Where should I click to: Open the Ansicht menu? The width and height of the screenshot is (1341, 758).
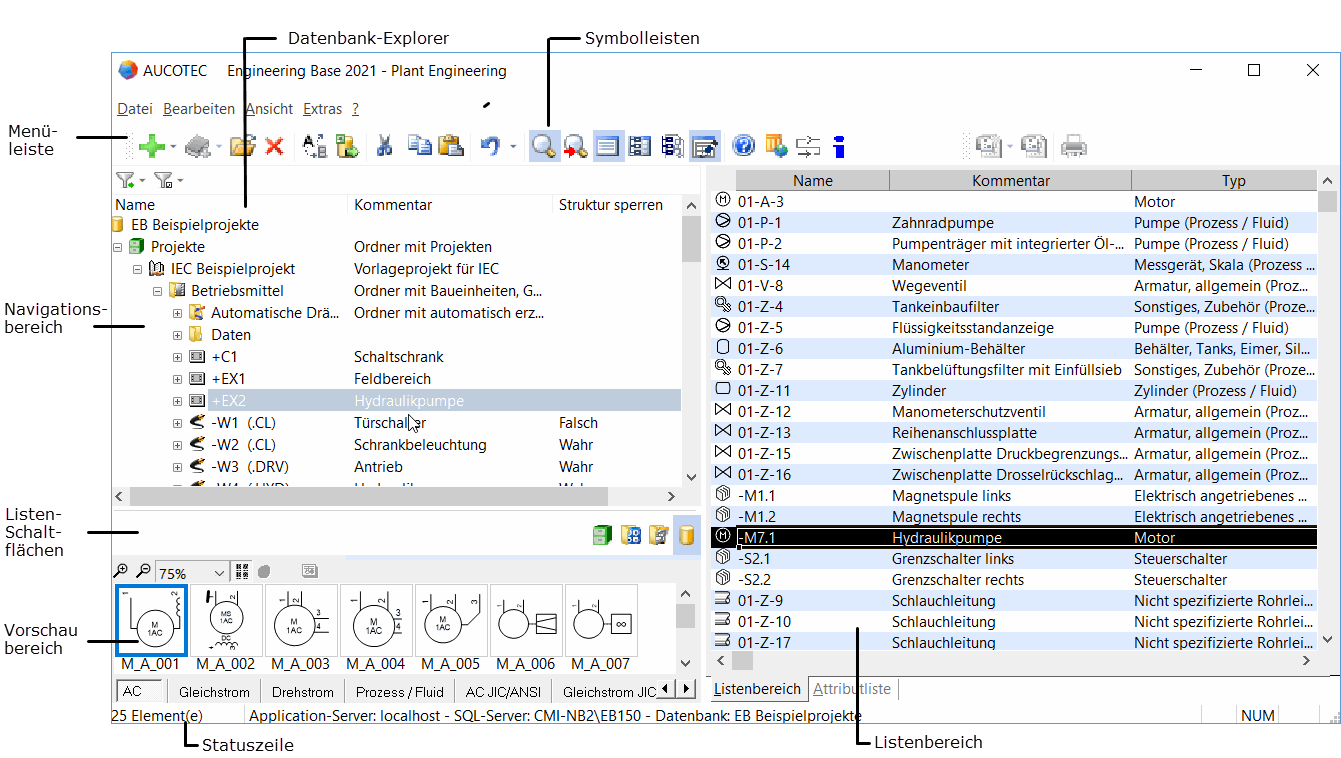tap(269, 109)
